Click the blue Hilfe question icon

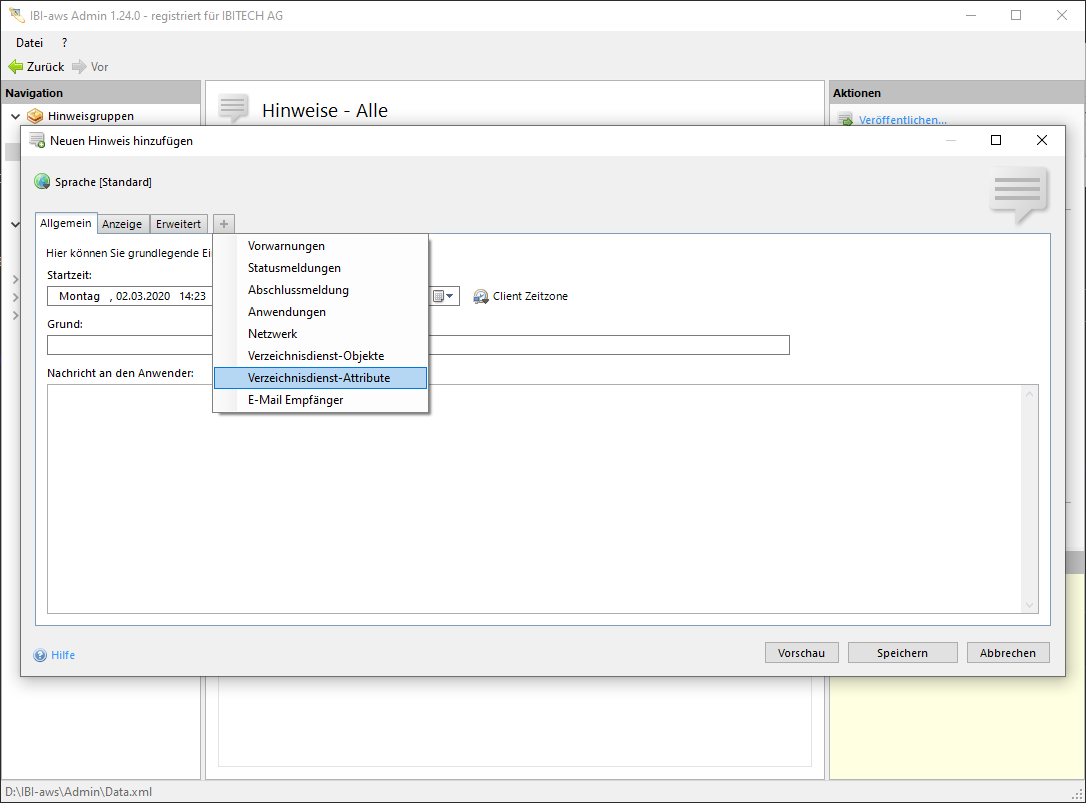(40, 656)
